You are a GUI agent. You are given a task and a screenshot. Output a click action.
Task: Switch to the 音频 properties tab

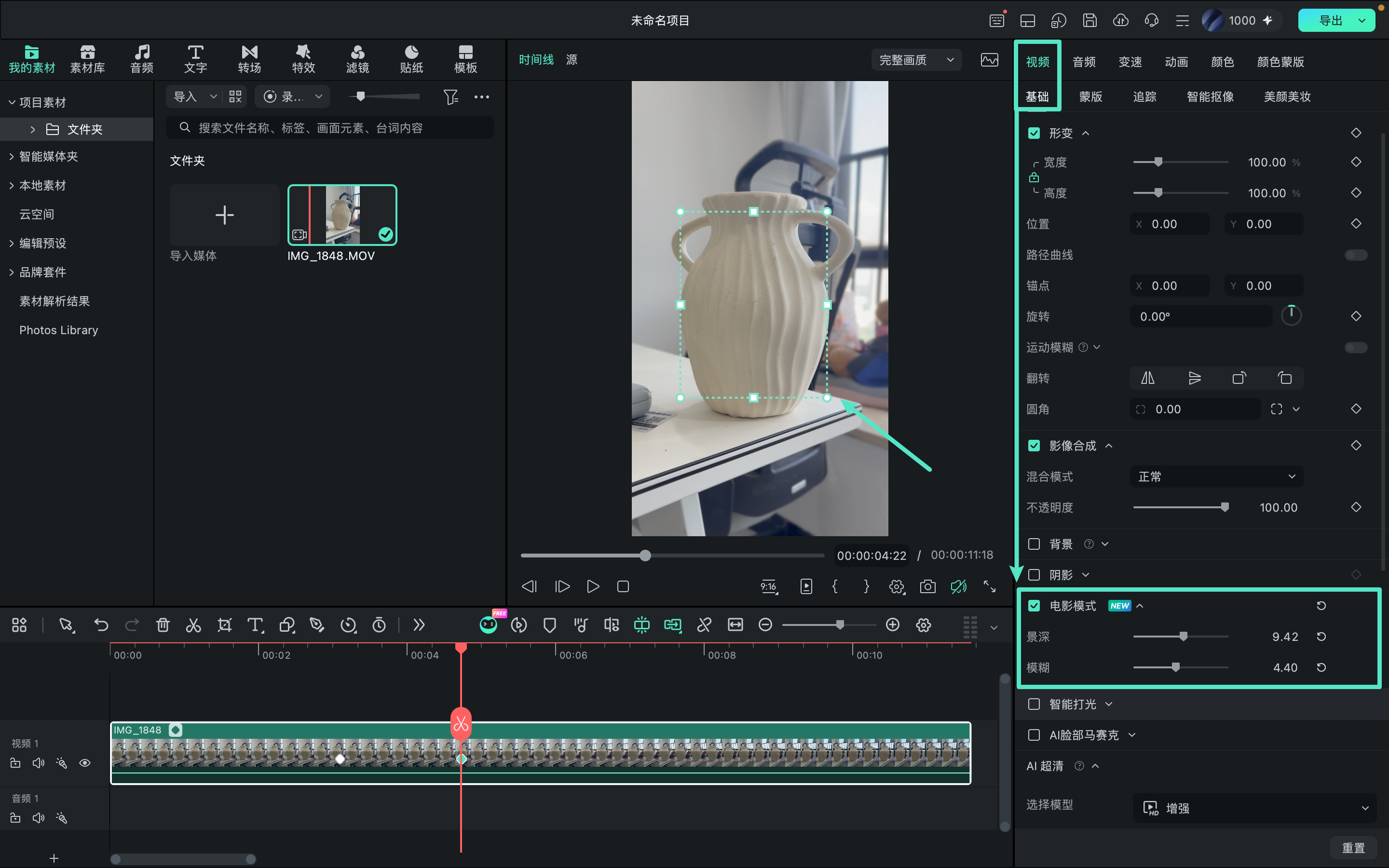click(x=1084, y=62)
